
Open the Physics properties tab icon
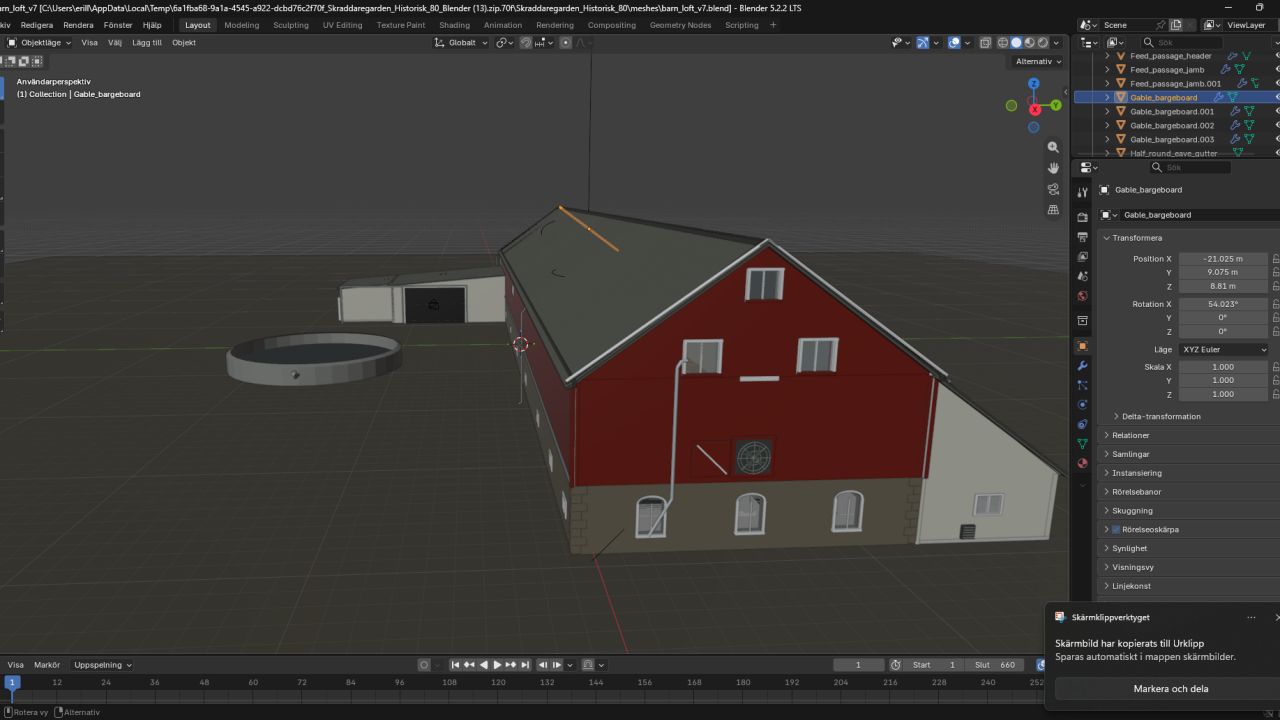tap(1082, 405)
